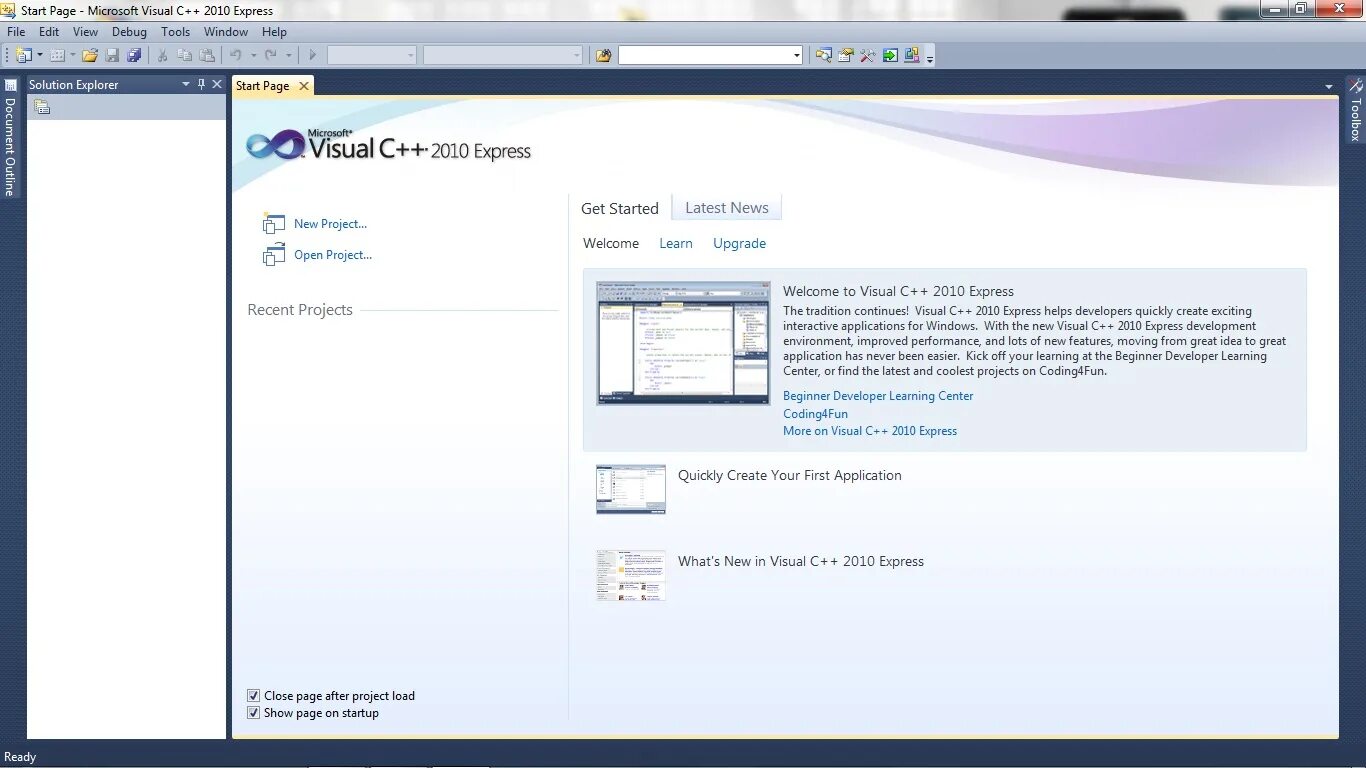Click the Save floppy disk icon

pos(112,56)
